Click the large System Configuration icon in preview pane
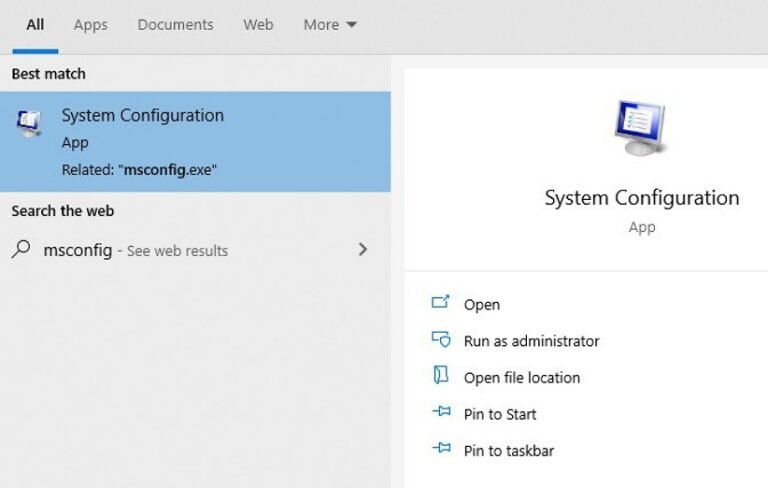 [x=641, y=128]
